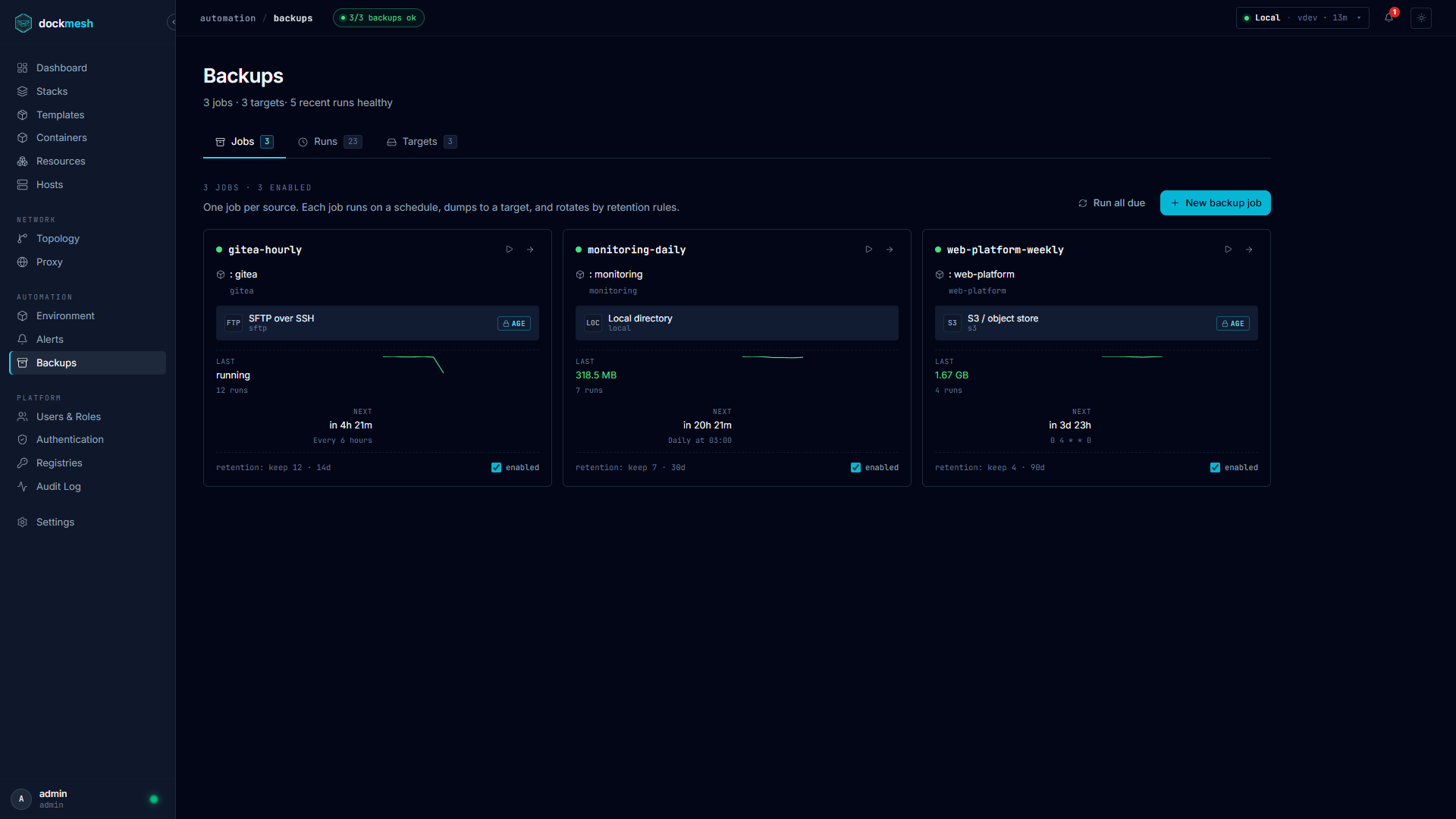Click the automation breadcrumb

pyautogui.click(x=227, y=18)
